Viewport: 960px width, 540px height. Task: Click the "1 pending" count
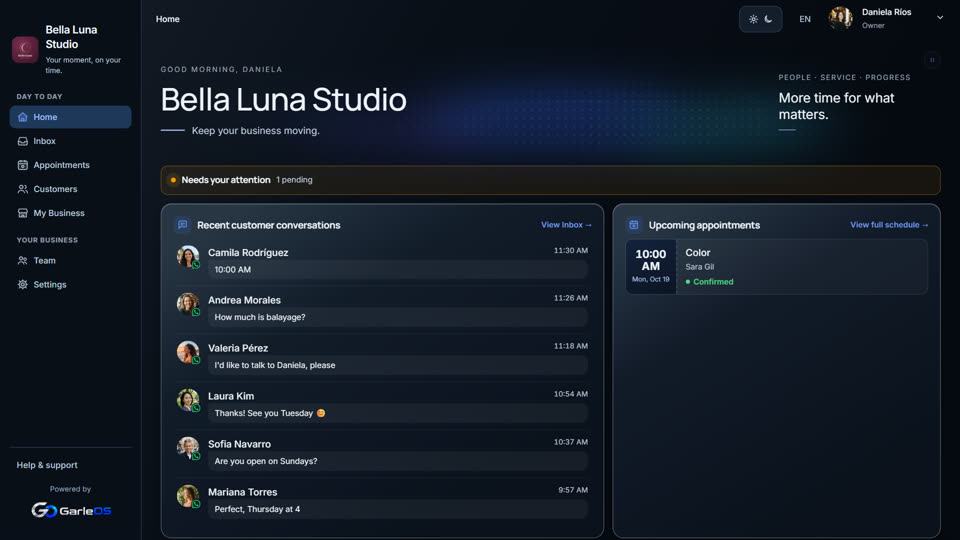coord(294,180)
